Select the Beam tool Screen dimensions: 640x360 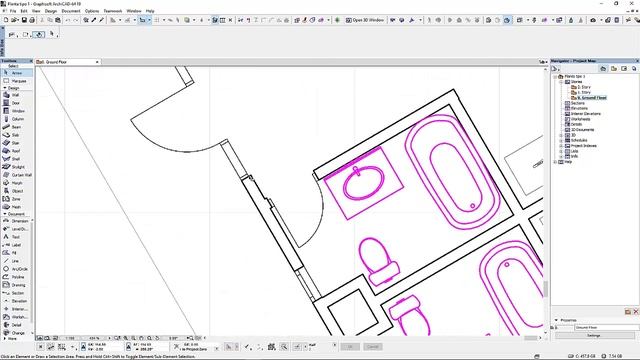click(x=17, y=127)
